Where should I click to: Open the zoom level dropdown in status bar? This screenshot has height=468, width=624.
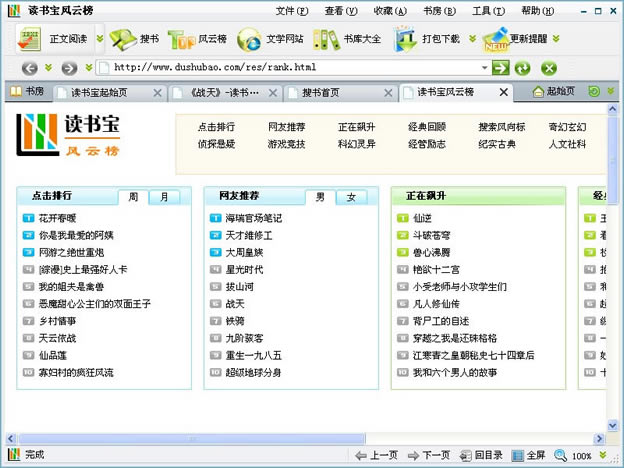click(x=603, y=455)
